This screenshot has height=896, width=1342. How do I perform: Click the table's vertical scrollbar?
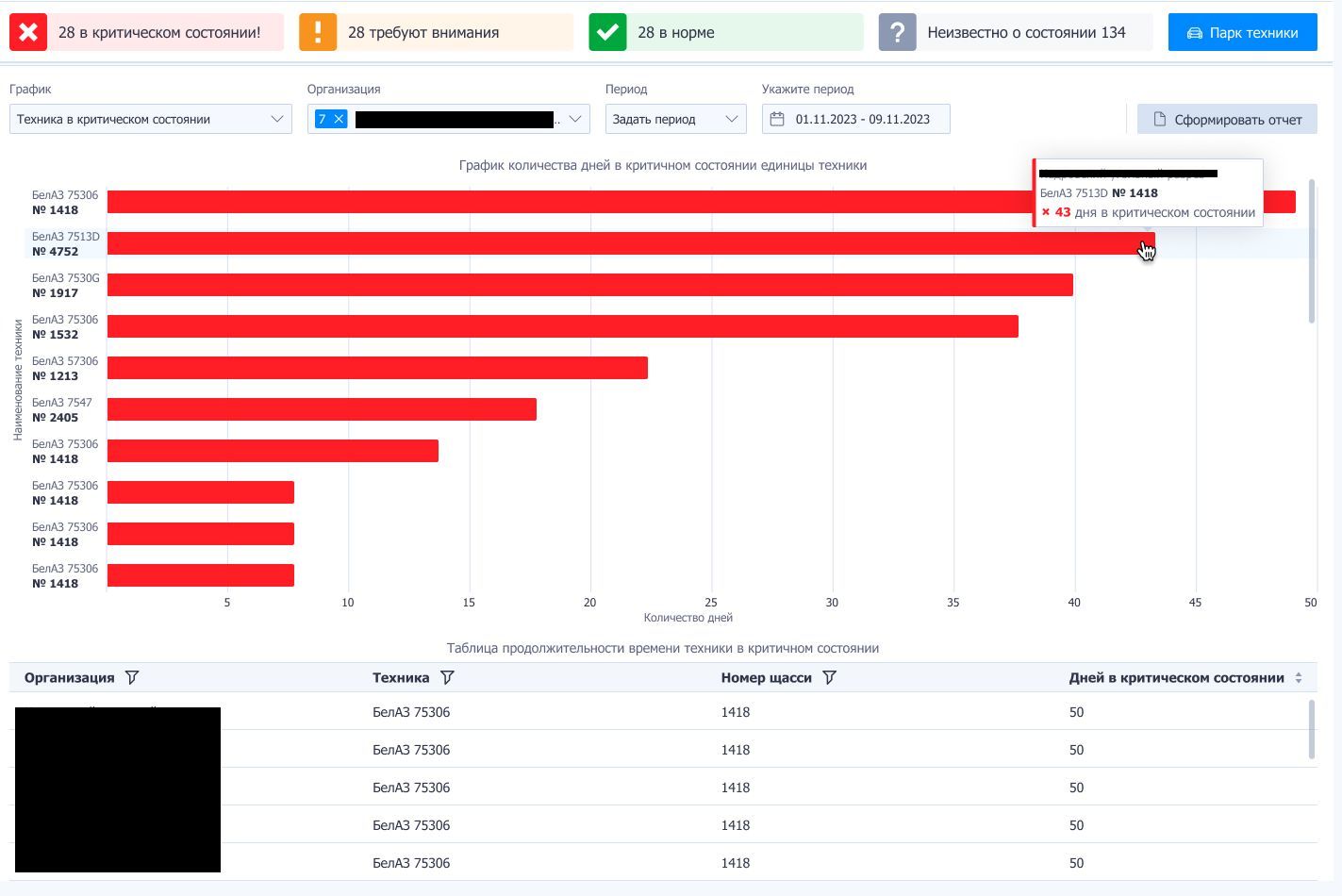click(1311, 729)
